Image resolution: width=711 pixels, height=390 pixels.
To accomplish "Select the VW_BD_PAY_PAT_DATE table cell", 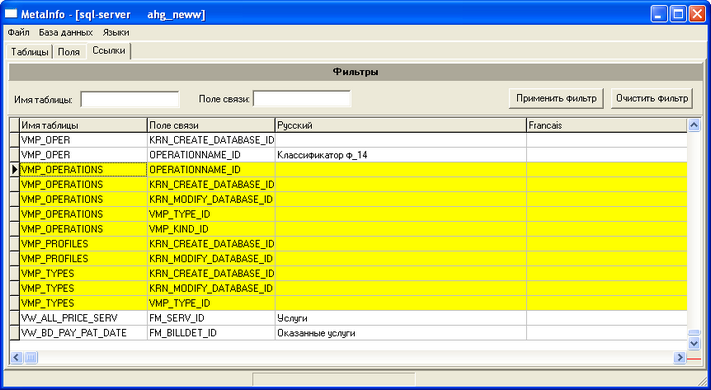I will tap(83, 333).
